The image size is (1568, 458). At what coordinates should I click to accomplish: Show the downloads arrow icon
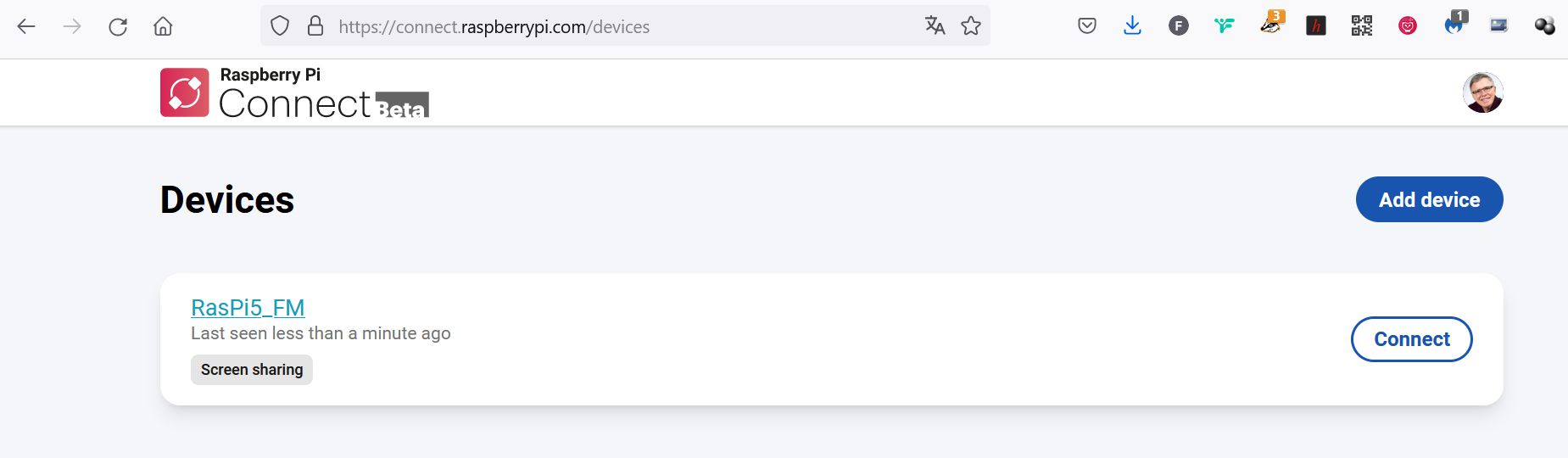click(x=1132, y=26)
